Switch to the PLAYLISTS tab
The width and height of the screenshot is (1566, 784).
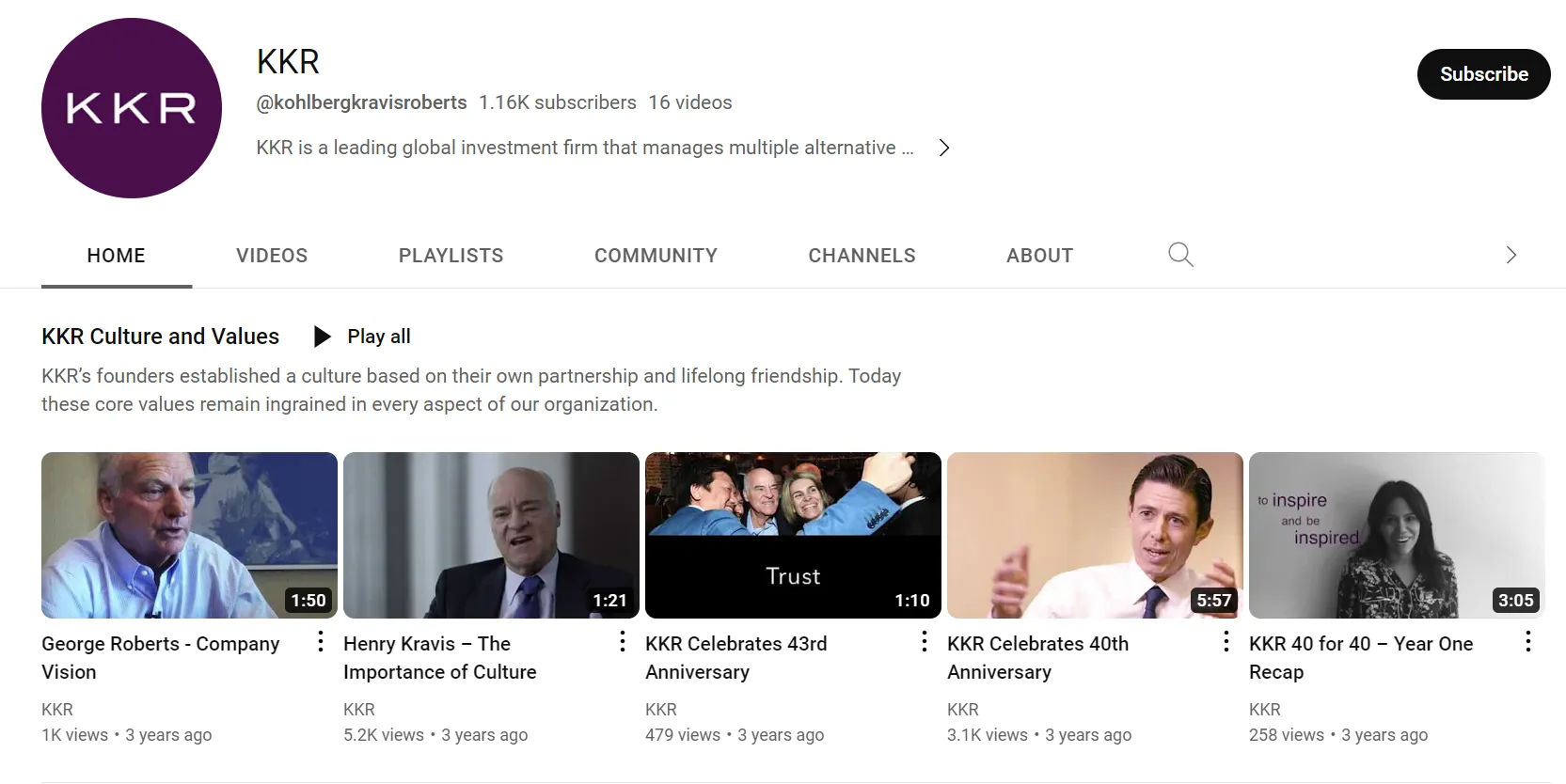451,256
